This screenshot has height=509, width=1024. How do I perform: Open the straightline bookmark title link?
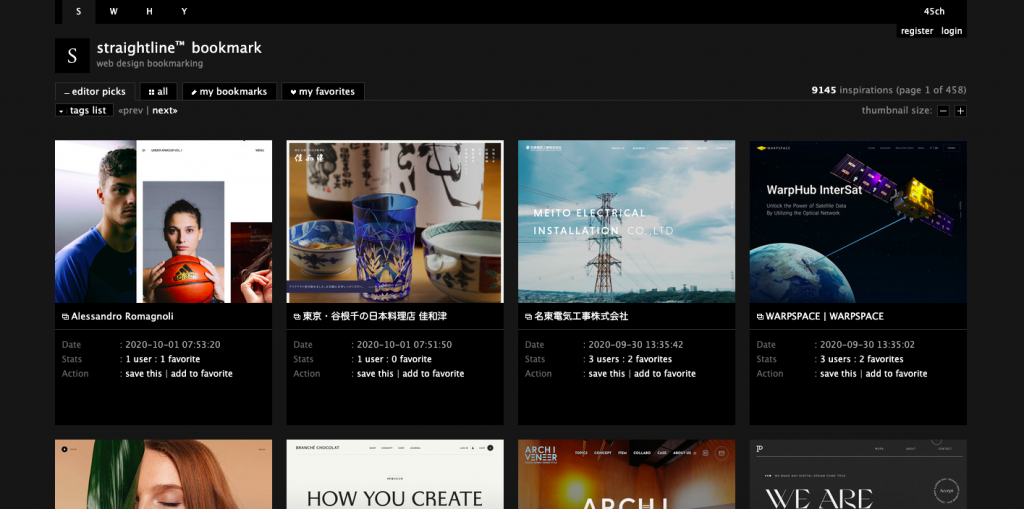(179, 48)
